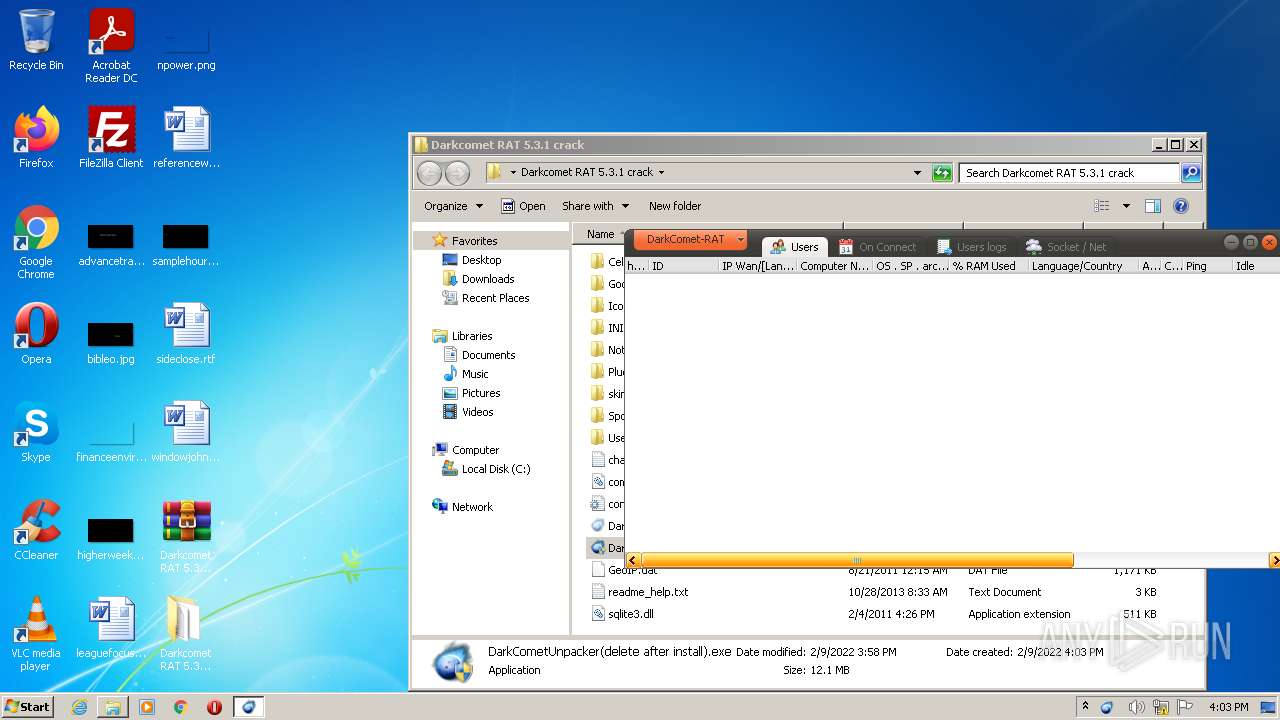Viewport: 1280px width, 720px height.
Task: Click in the Search Darkcomet RAT 5.3.1 crack field
Action: [1069, 173]
